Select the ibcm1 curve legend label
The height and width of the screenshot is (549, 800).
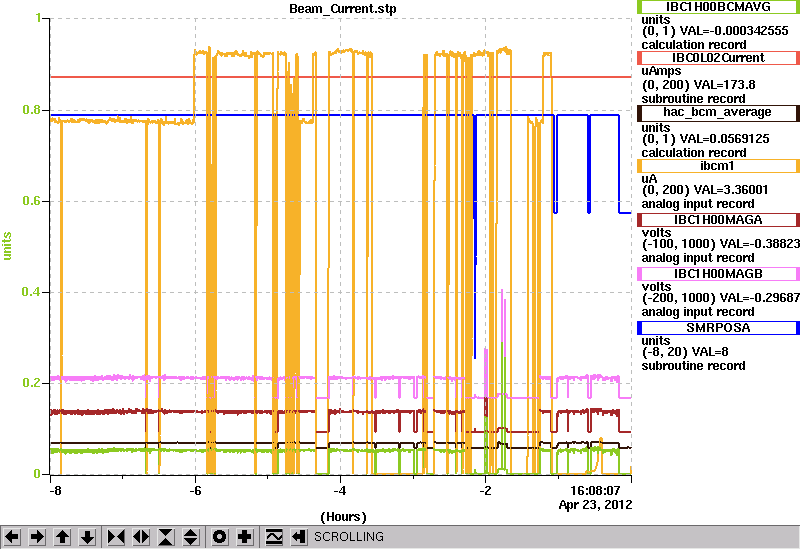tap(717, 166)
